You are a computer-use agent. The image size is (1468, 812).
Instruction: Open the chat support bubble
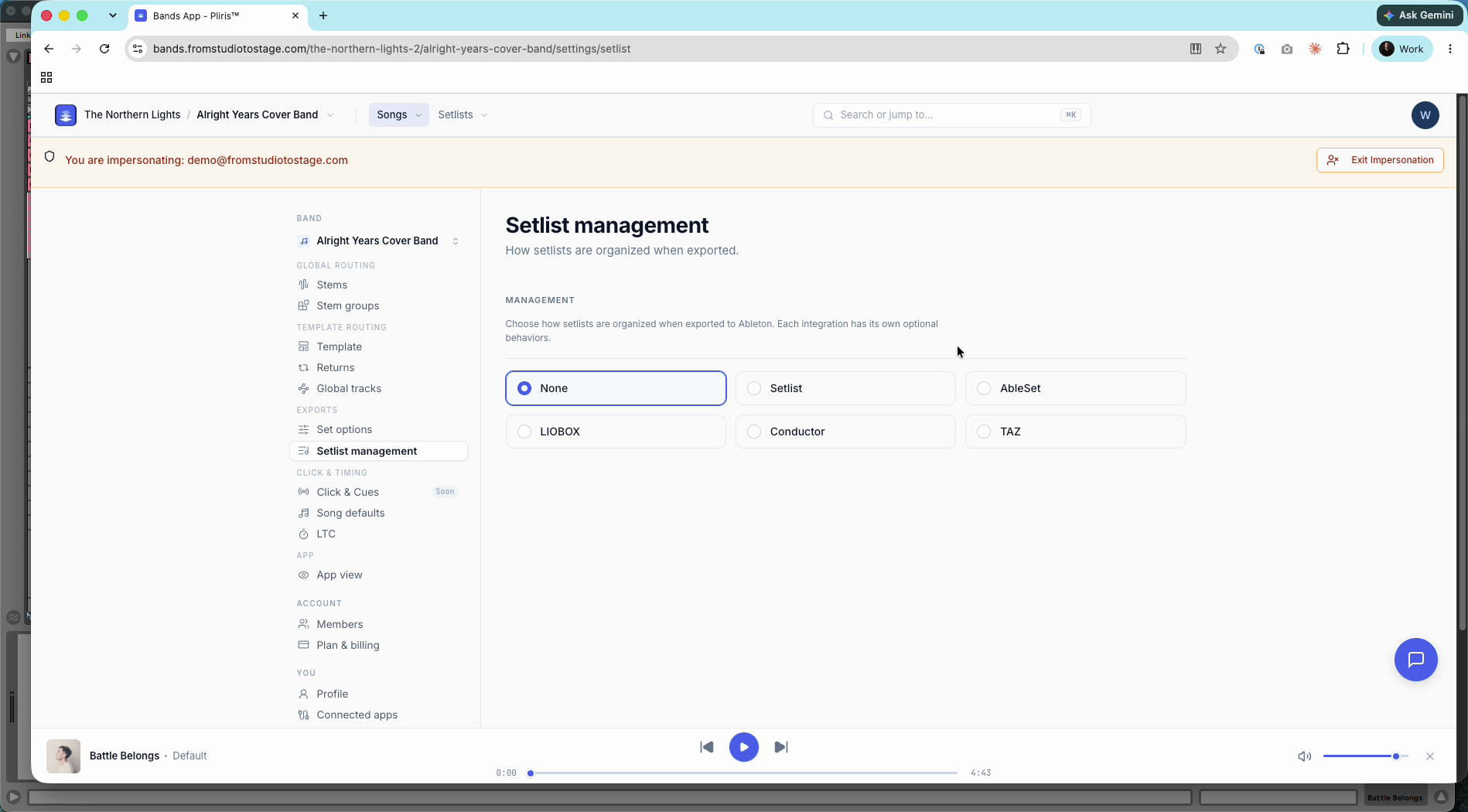click(1415, 660)
